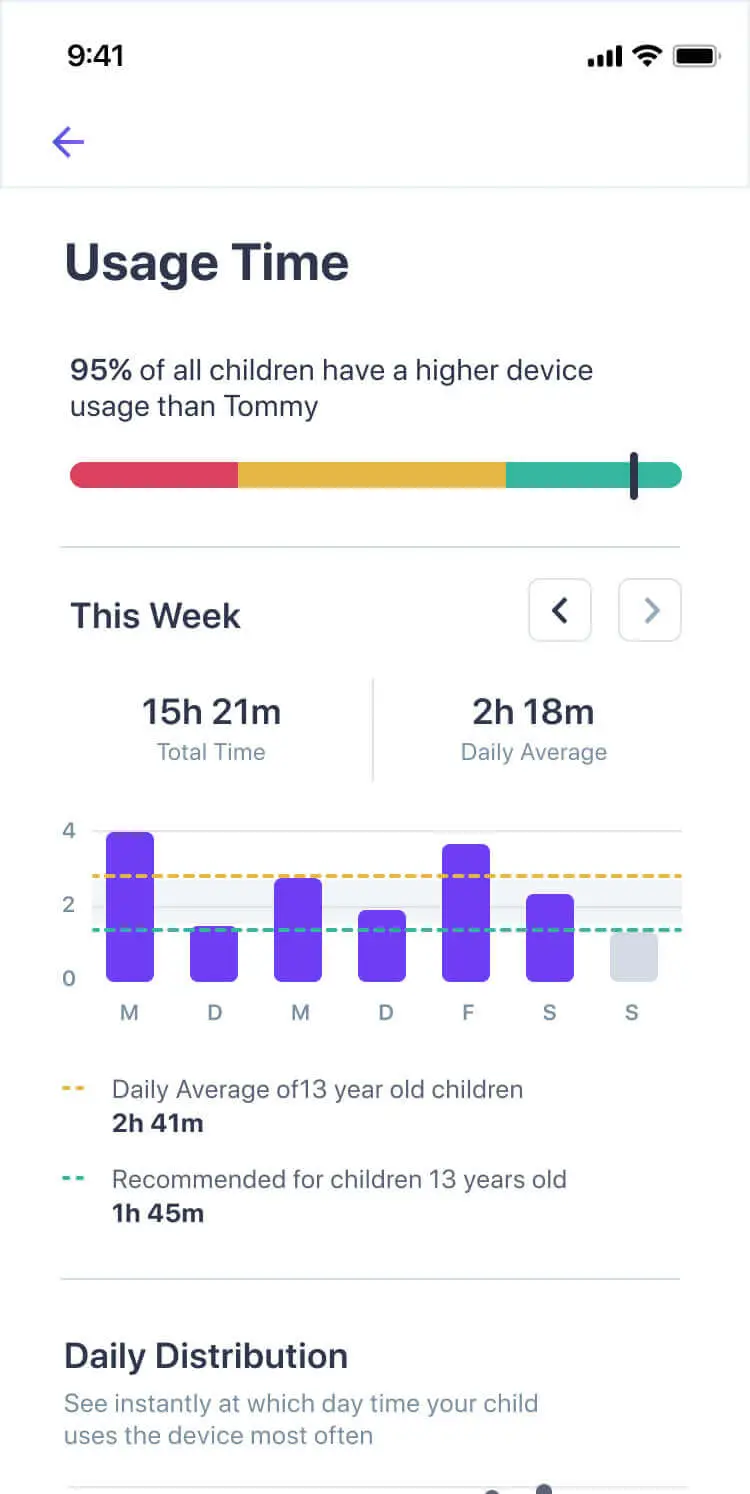This screenshot has width=750, height=1494.
Task: Tap the 2h 18m Daily Average stat
Action: click(x=533, y=726)
